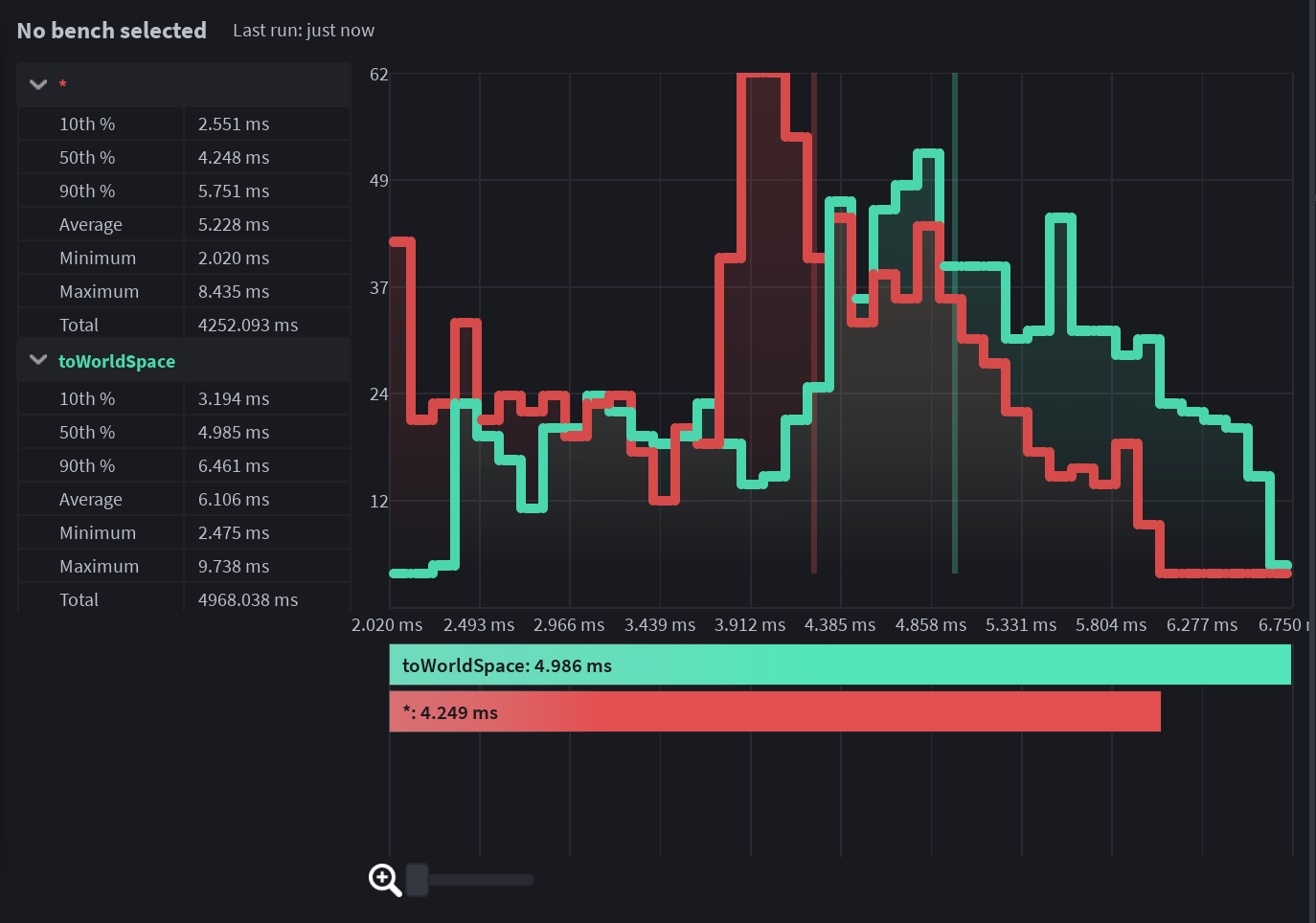Click the 37 y-axis label
Viewport: 1316px width, 923px height.
click(x=379, y=287)
